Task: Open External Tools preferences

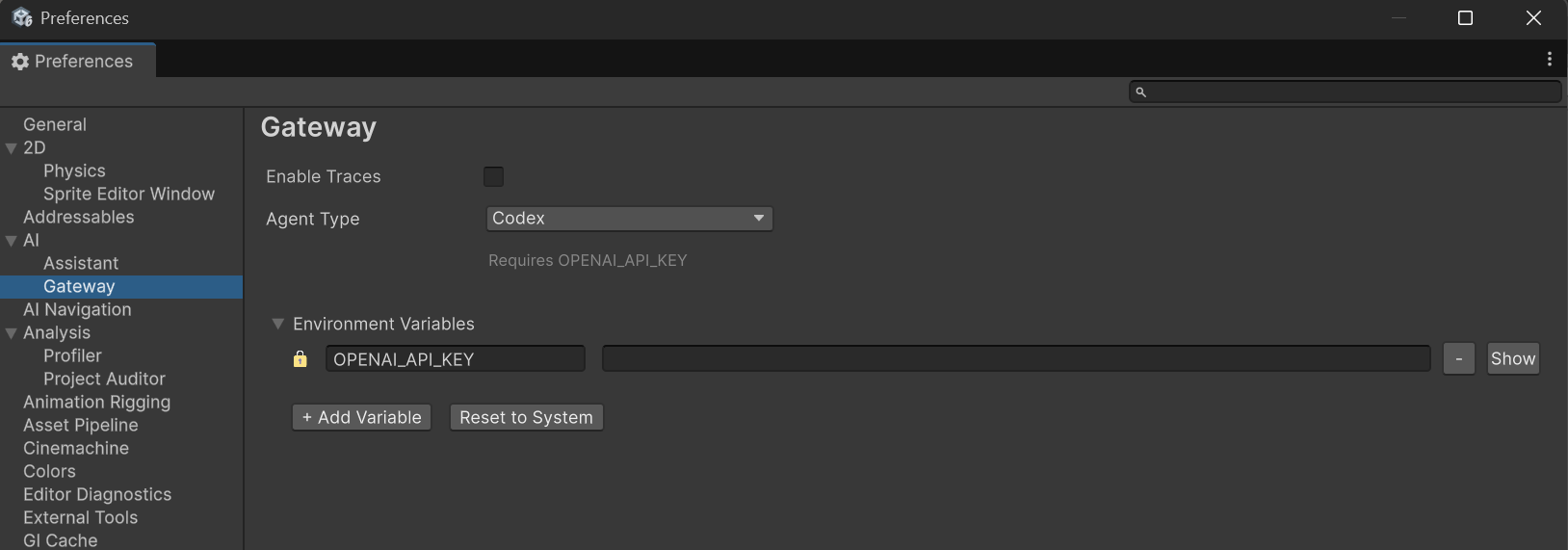Action: 81,517
